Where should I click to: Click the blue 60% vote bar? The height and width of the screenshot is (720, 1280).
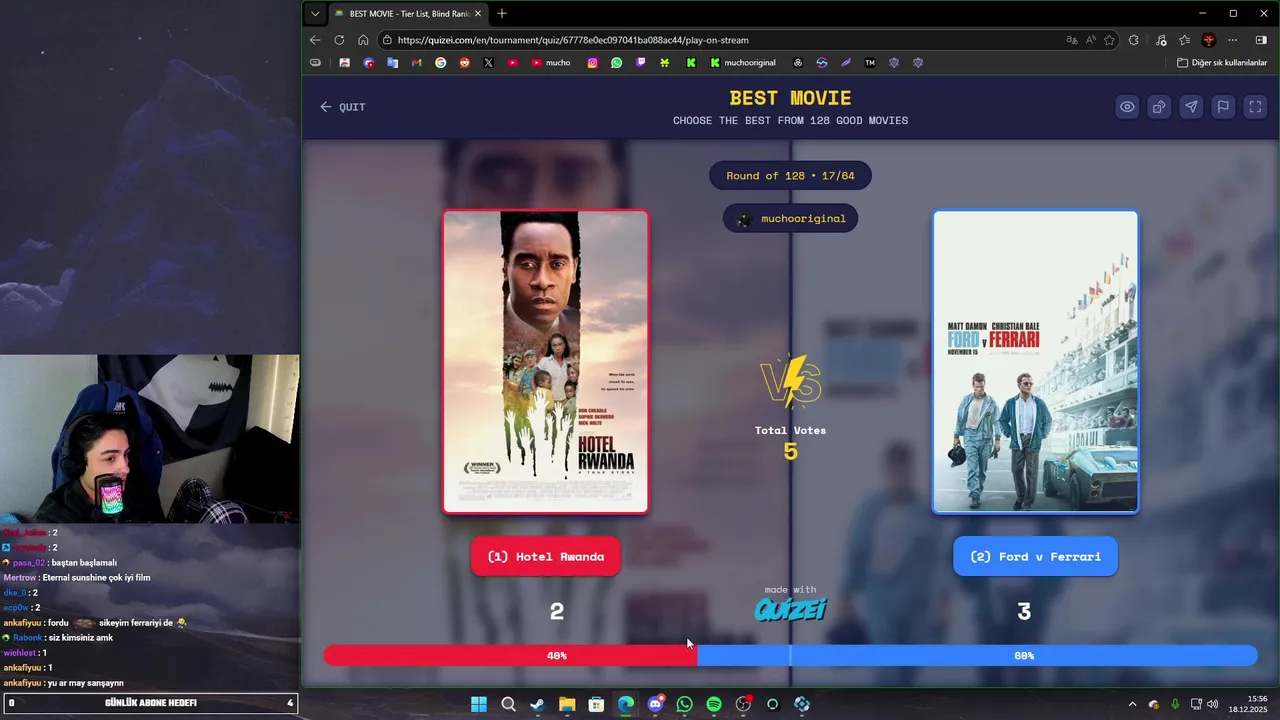pyautogui.click(x=977, y=656)
